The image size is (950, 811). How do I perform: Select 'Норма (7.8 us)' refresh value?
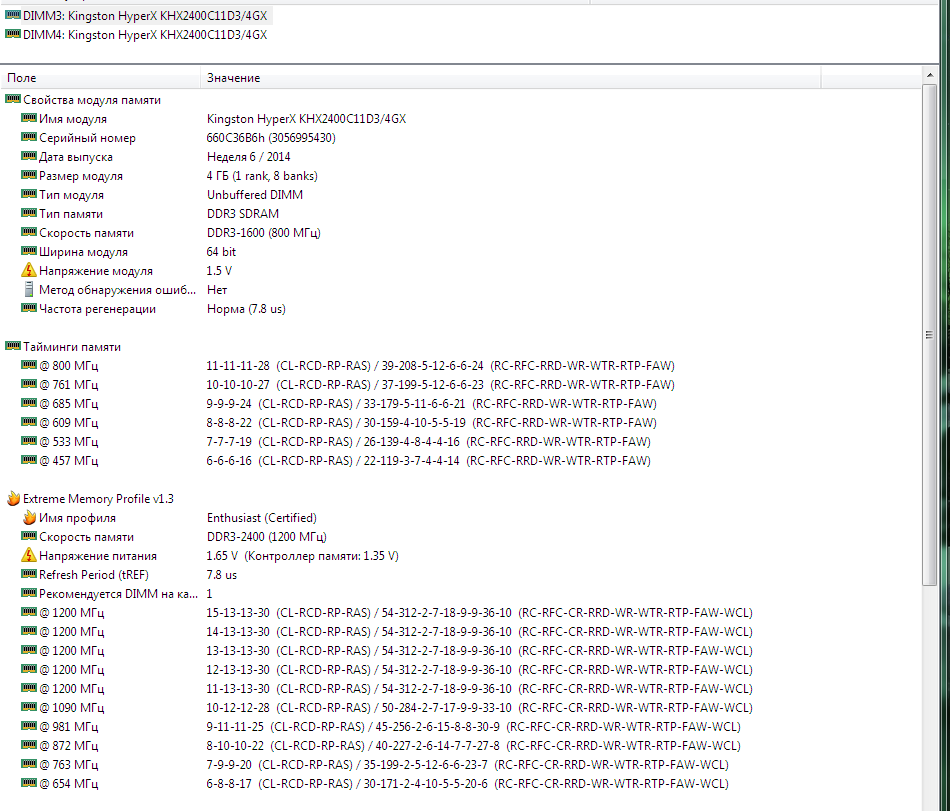[246, 309]
